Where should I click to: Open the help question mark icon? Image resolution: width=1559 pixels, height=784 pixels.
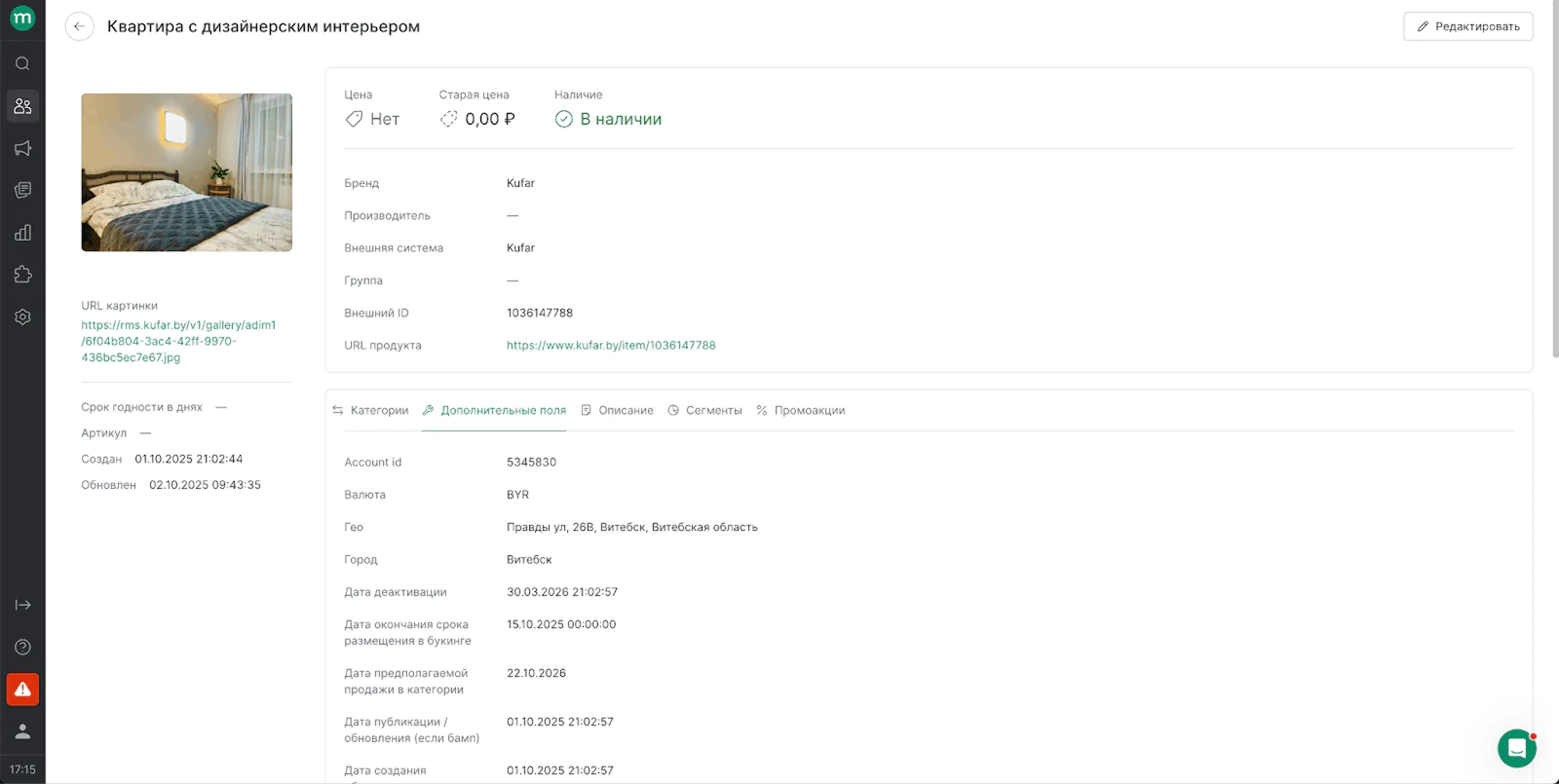point(22,647)
